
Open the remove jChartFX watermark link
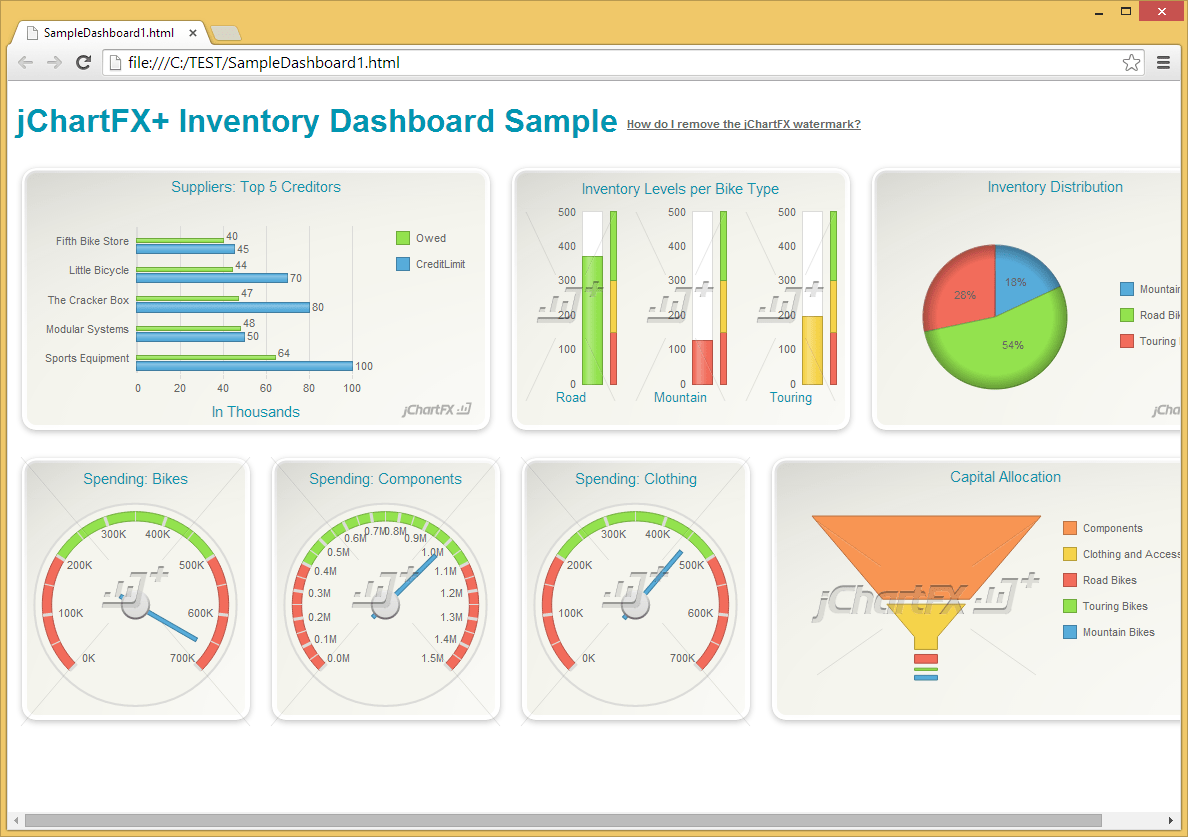[x=743, y=124]
